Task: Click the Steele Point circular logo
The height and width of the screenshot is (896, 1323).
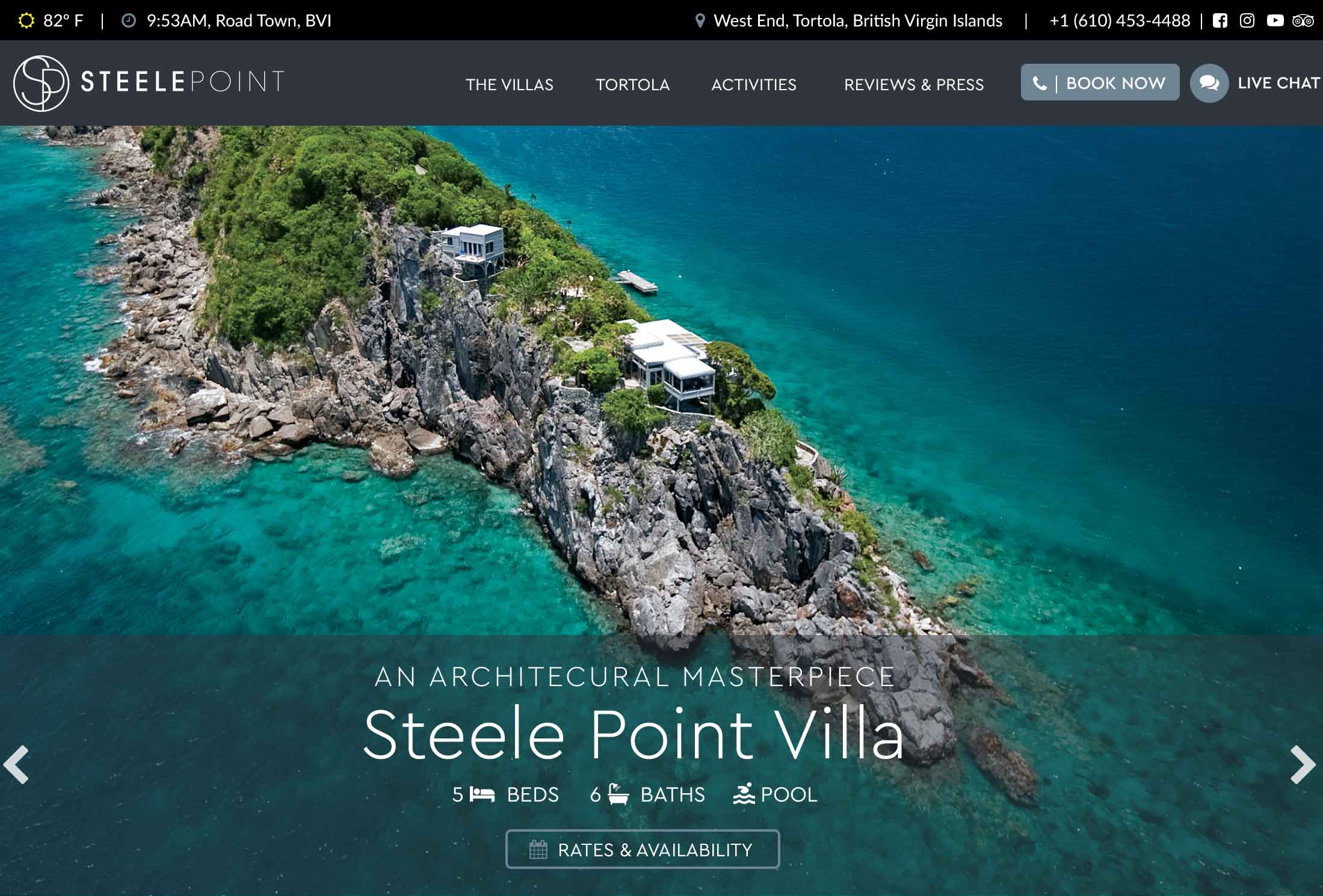Action: 41,83
